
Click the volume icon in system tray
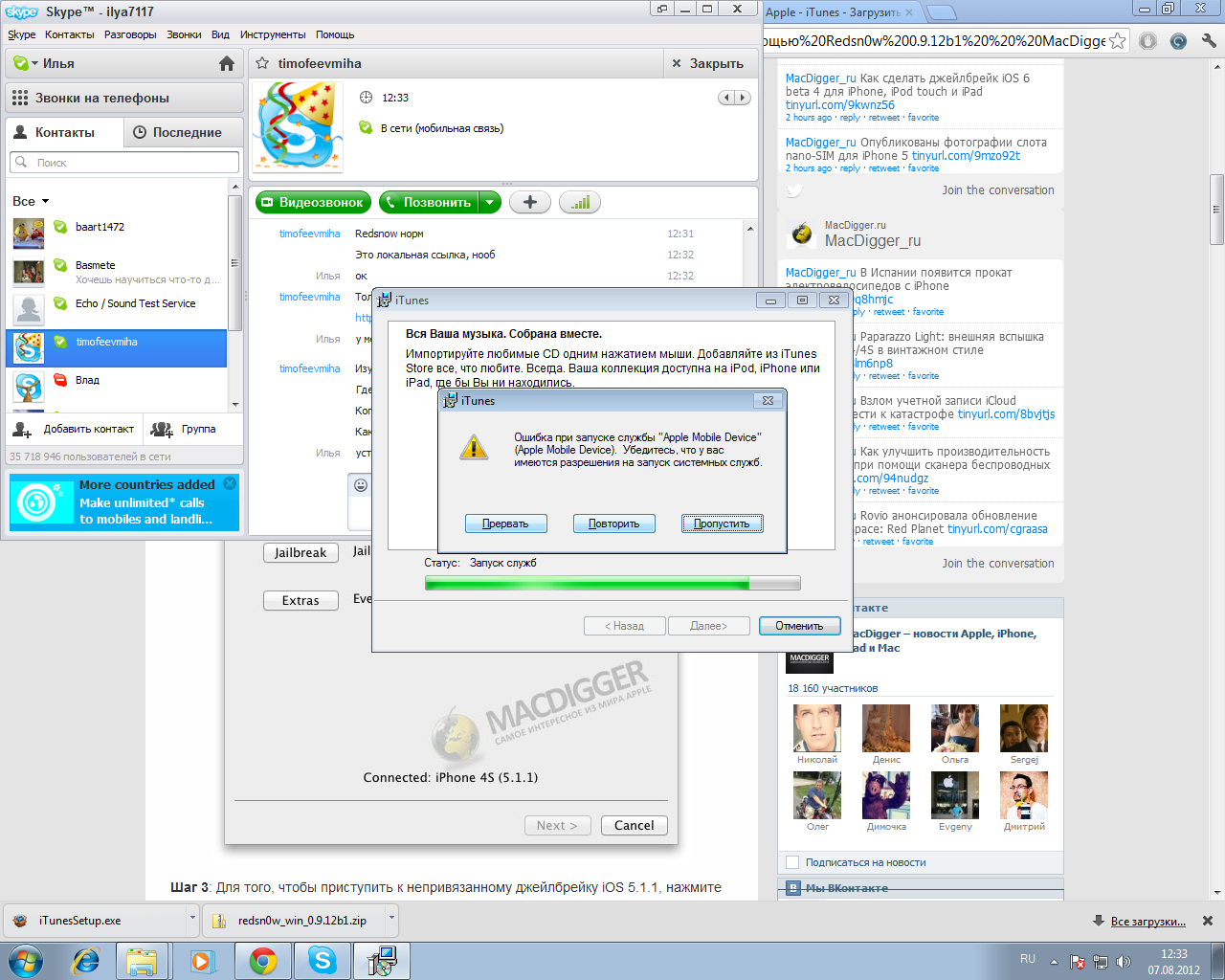coord(1124,962)
